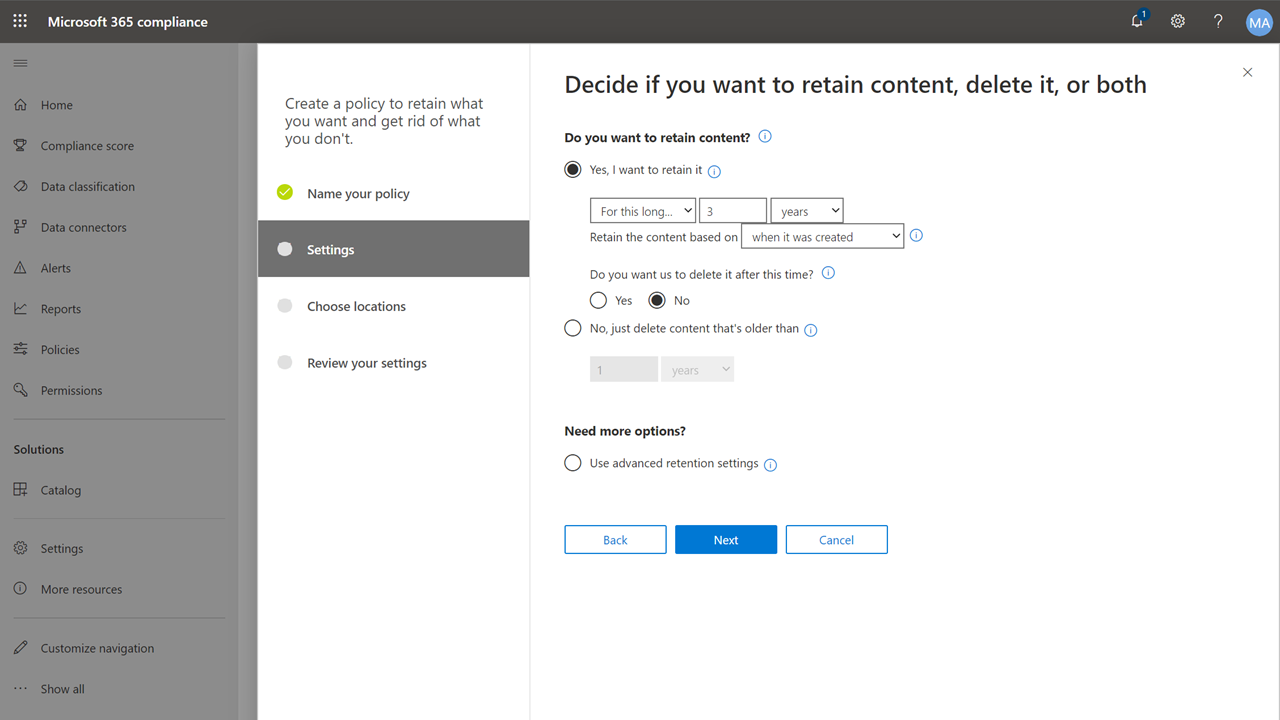Open the app launcher waffle icon
1280x720 pixels.
click(20, 21)
